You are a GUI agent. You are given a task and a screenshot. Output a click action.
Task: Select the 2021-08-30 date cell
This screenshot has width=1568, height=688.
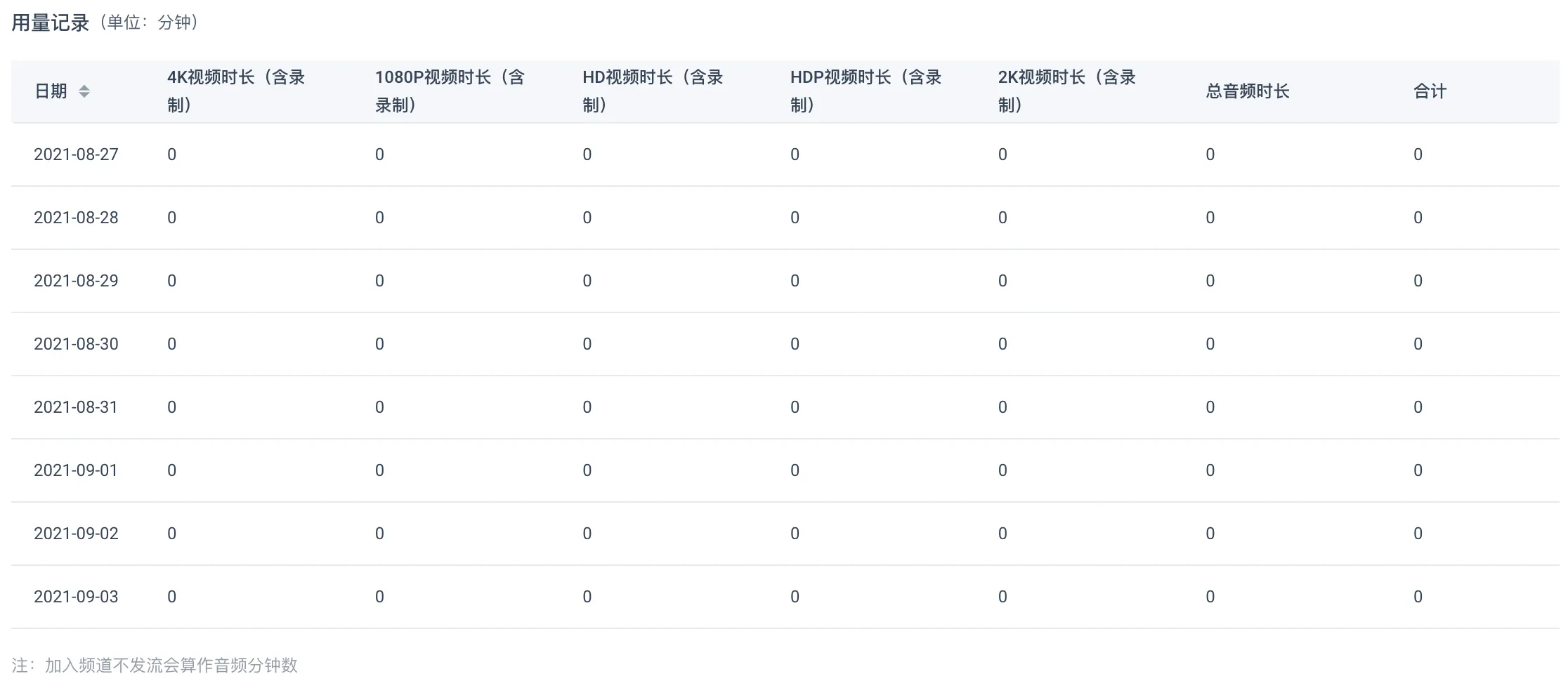76,344
